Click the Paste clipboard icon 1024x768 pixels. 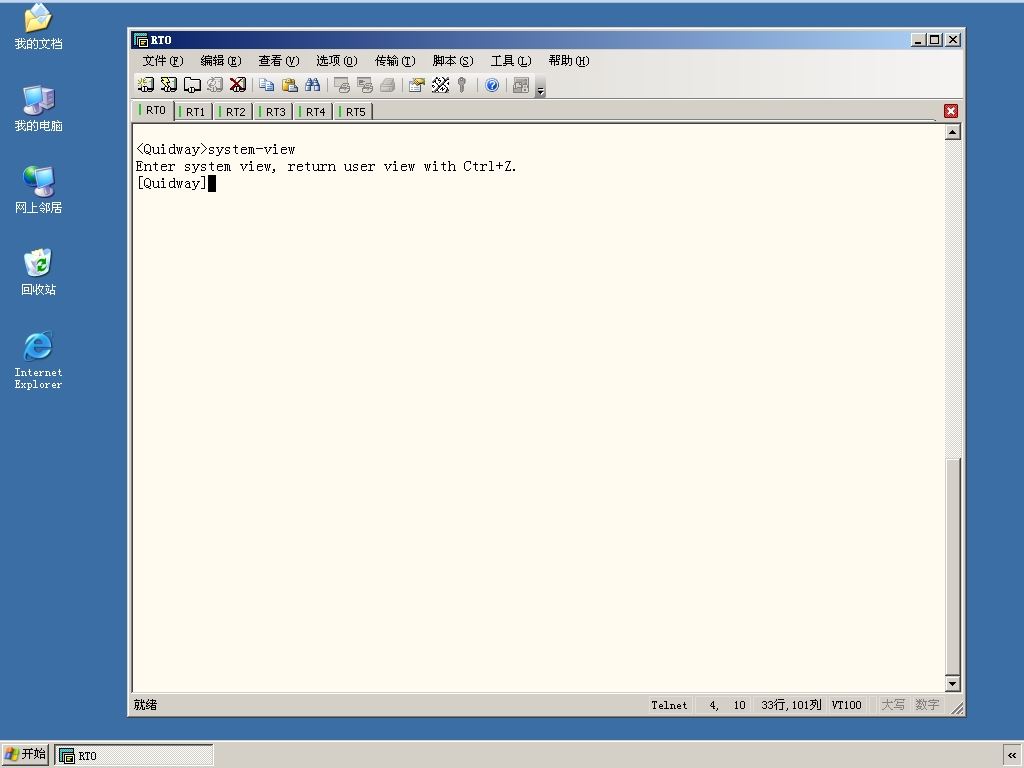[x=289, y=85]
